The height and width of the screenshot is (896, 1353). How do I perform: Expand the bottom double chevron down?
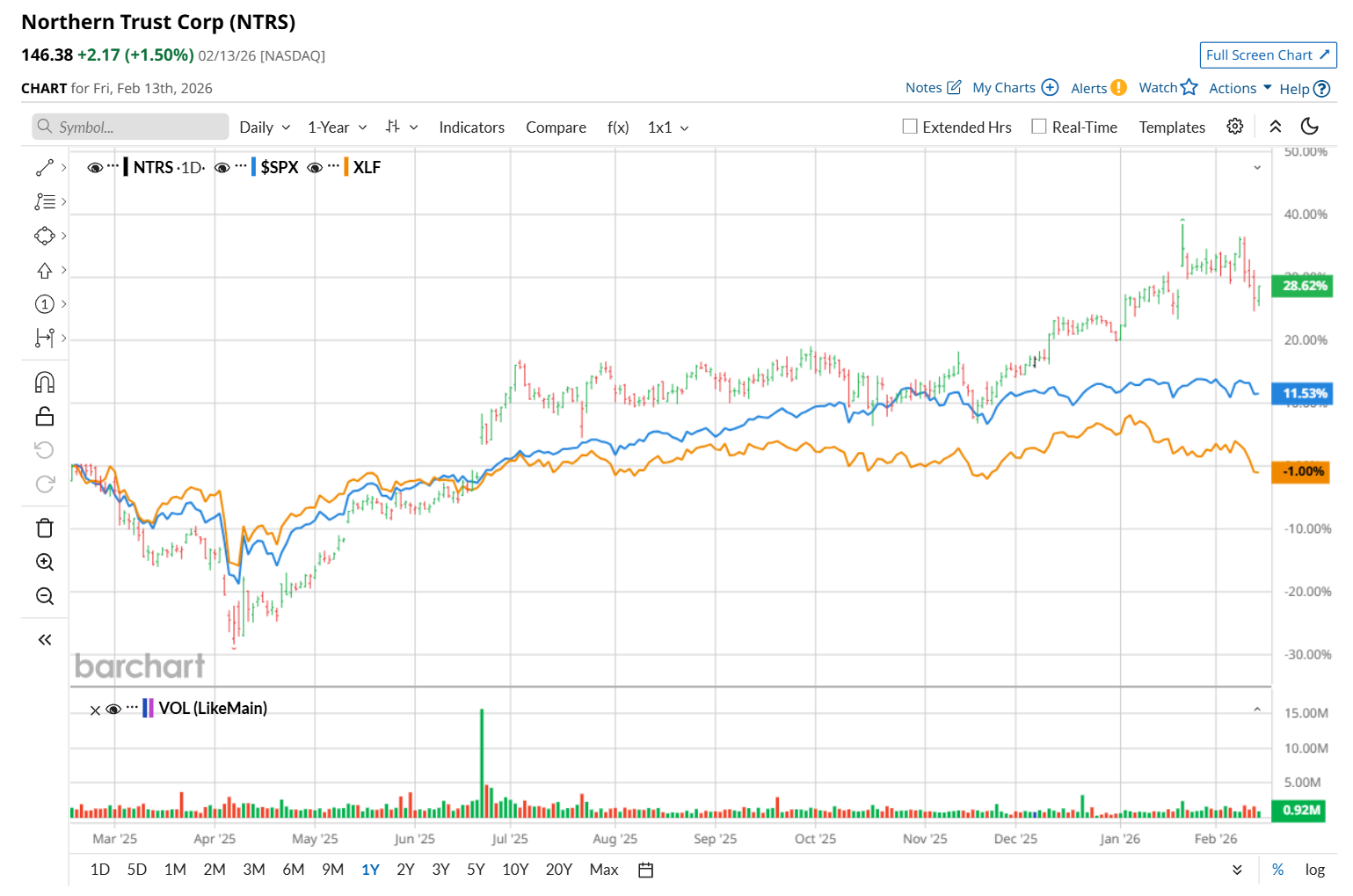(x=1237, y=870)
